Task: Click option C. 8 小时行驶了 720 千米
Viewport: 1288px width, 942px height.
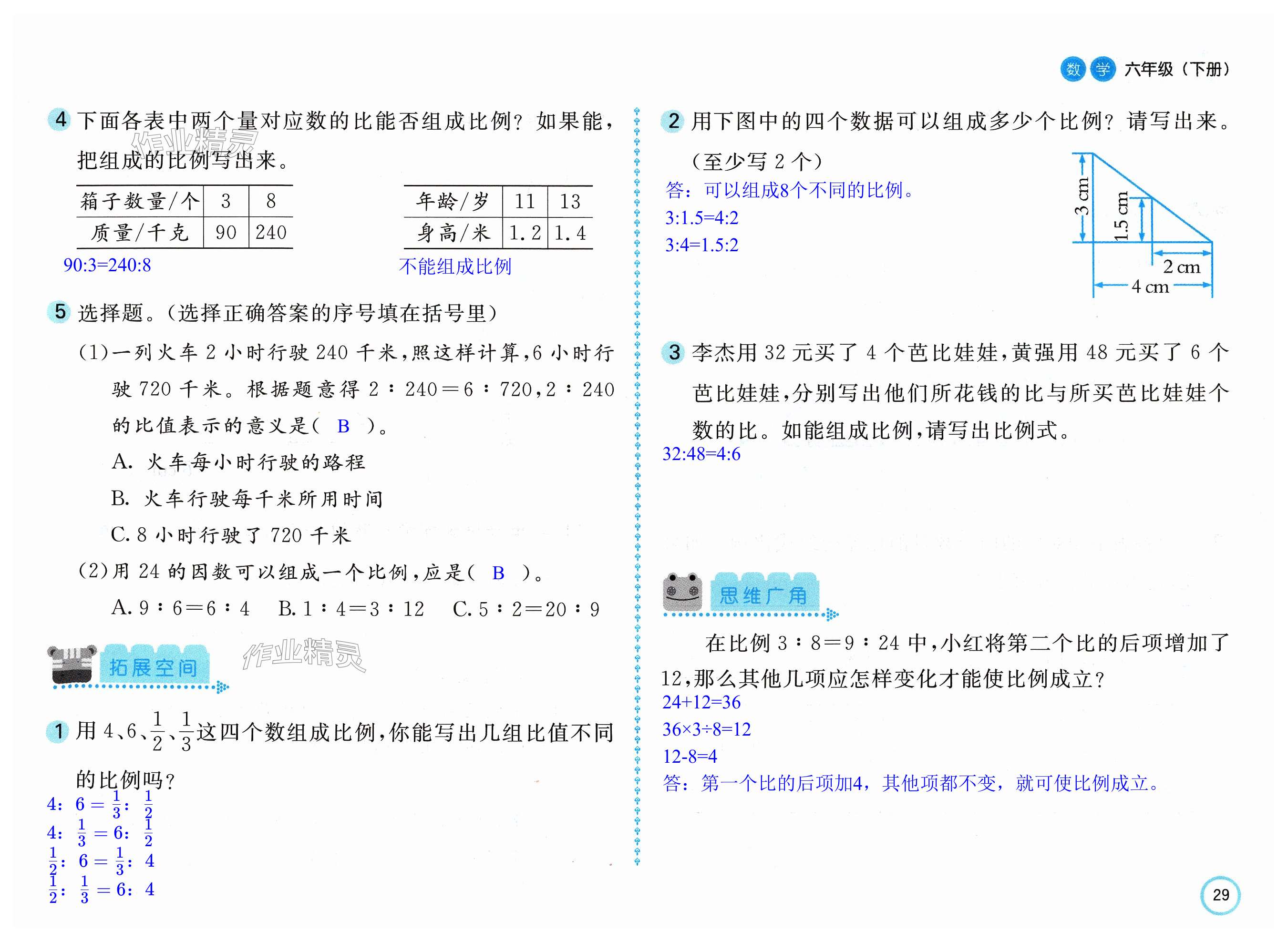Action: point(231,535)
